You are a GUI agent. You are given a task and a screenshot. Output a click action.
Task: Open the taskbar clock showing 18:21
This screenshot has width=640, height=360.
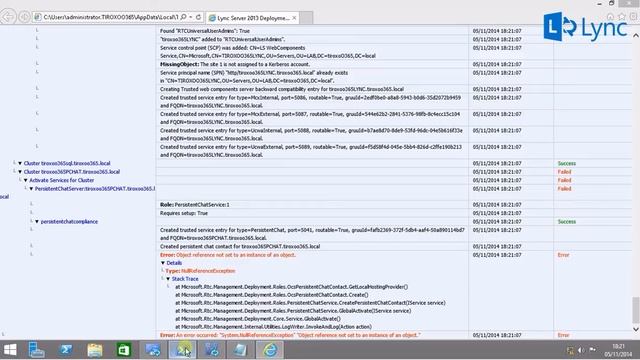618,350
